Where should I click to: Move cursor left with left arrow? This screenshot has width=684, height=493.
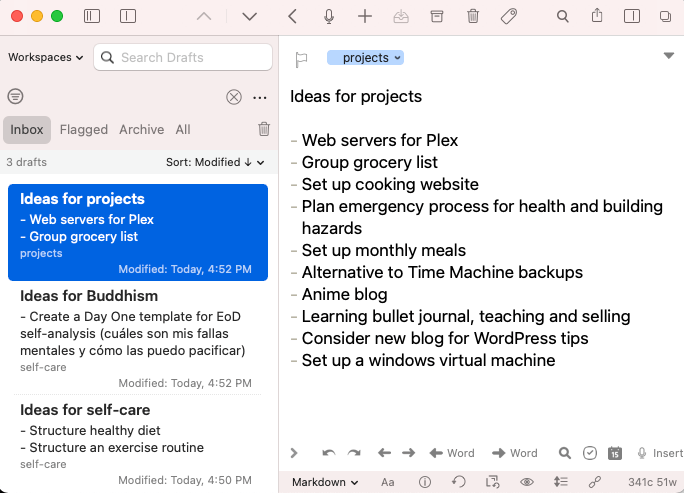384,453
